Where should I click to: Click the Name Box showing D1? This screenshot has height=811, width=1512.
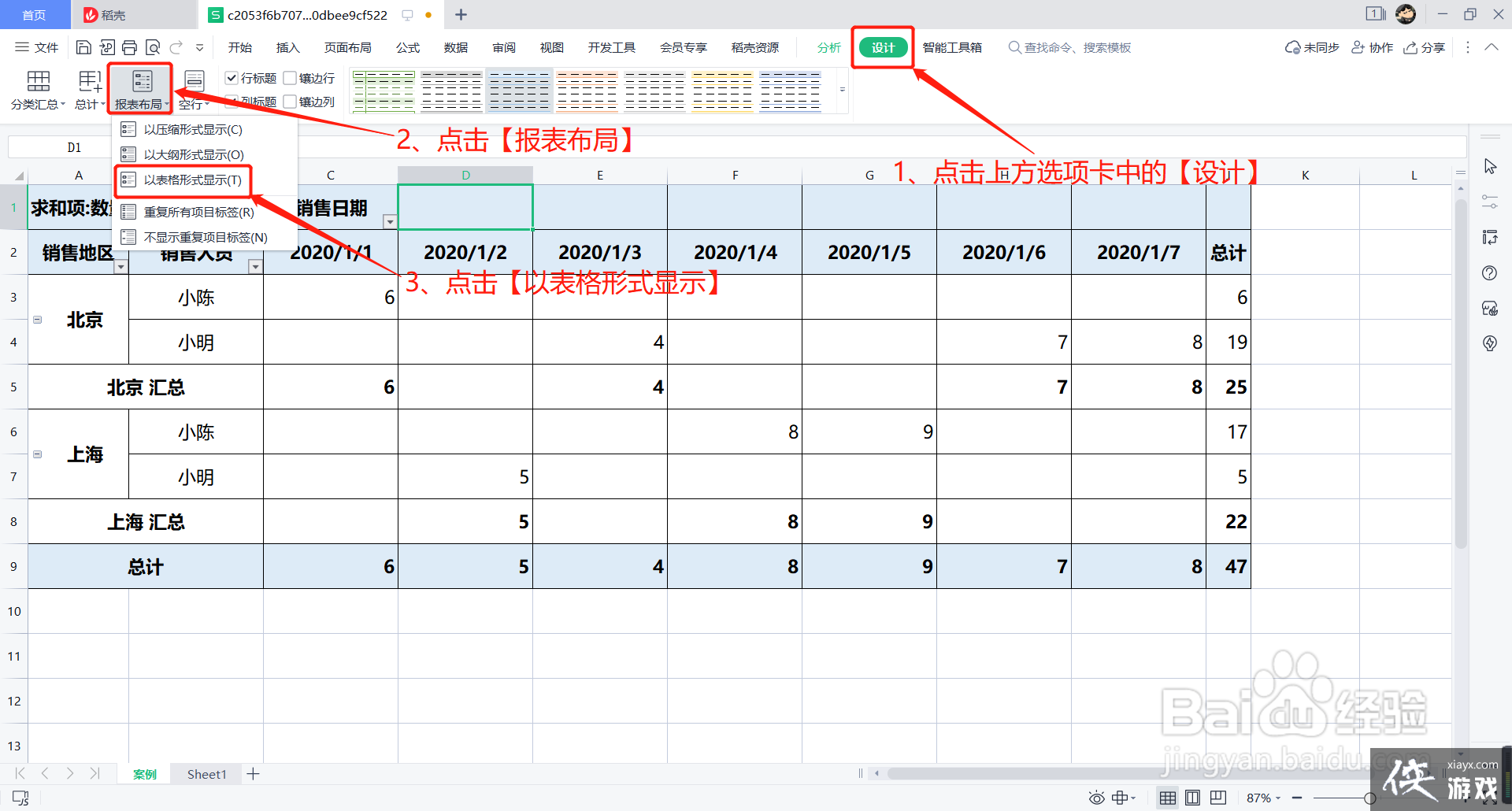74,147
